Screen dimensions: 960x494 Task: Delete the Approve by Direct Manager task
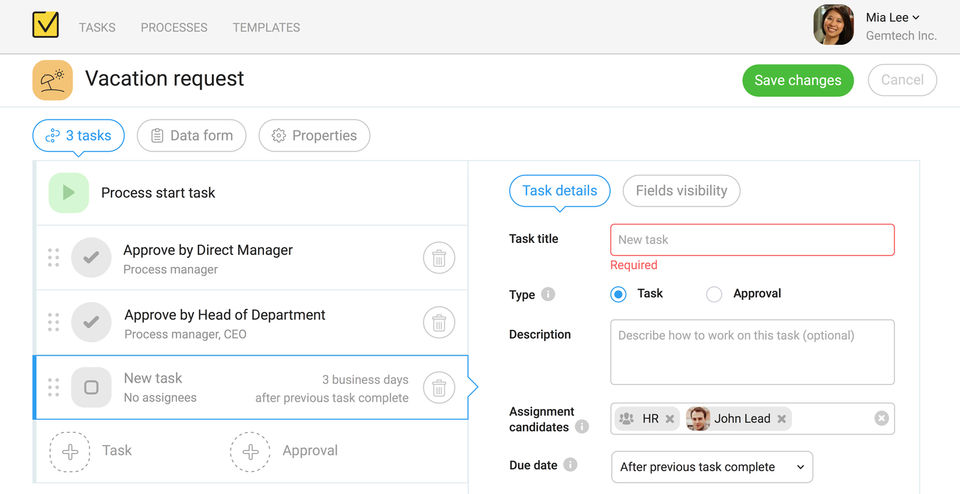[x=438, y=258]
